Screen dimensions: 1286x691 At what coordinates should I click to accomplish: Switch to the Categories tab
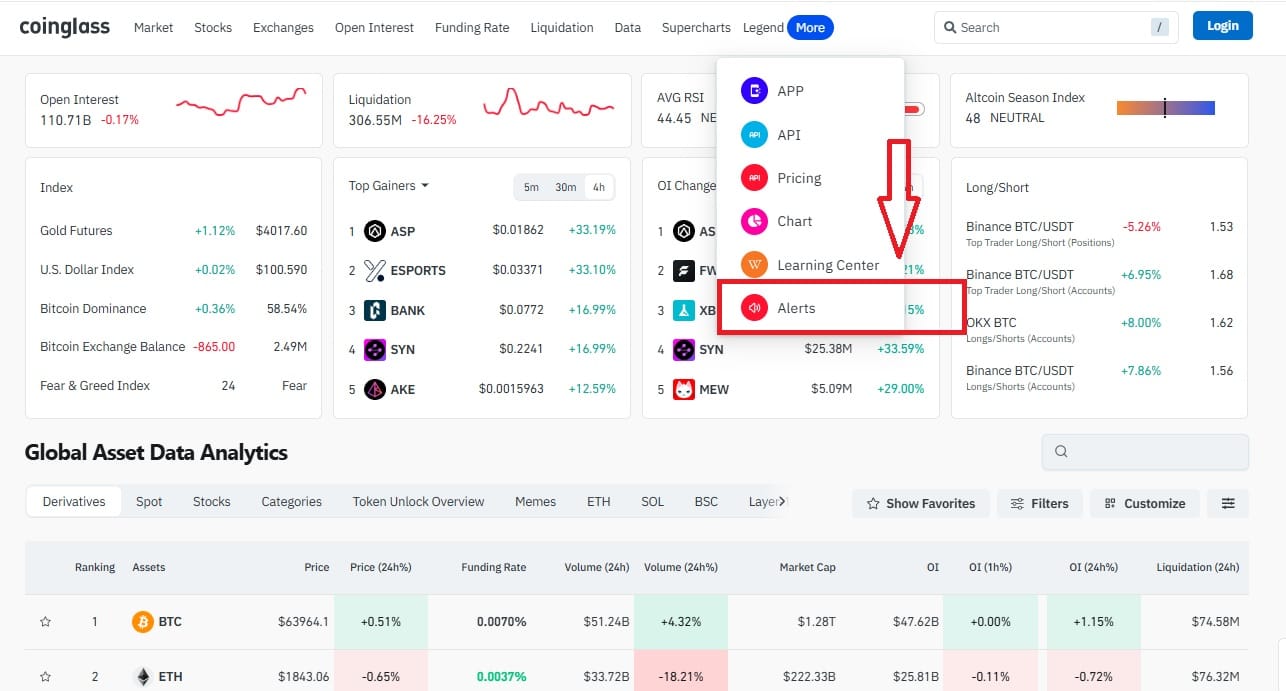coord(291,502)
